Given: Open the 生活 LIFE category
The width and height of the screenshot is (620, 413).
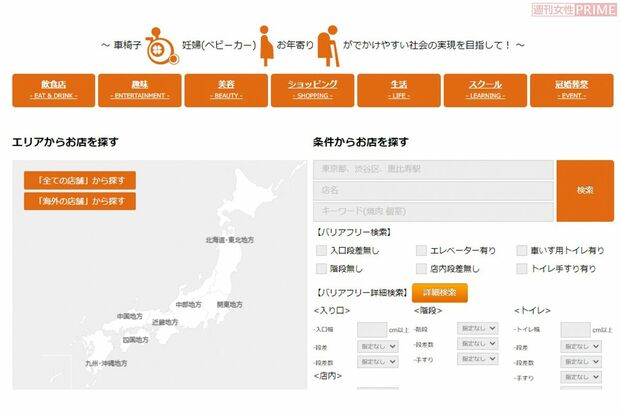Looking at the screenshot, I should tap(399, 90).
